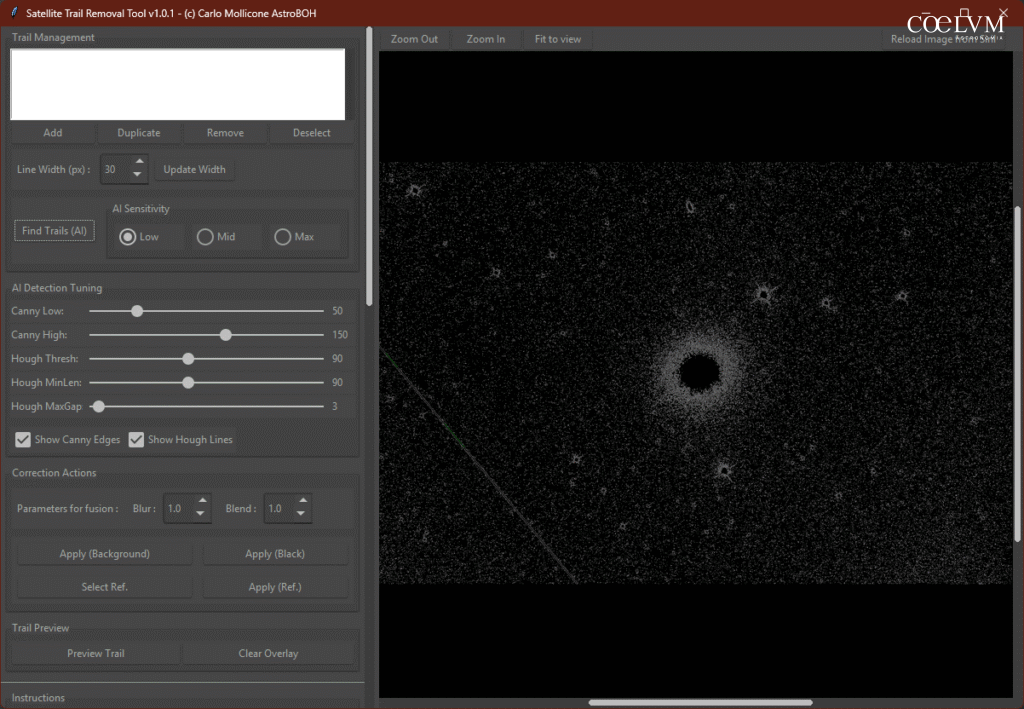Decrease Line Width with the down arrow

tap(139, 176)
